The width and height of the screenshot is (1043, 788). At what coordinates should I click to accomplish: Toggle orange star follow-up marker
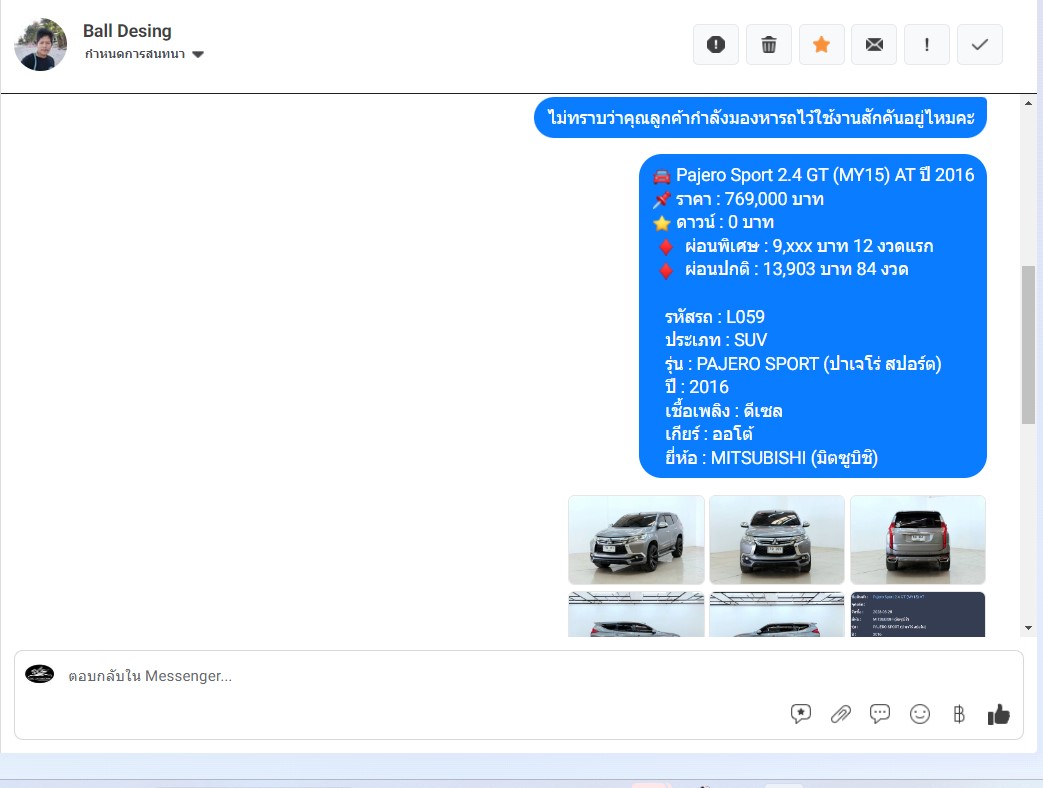tap(821, 45)
